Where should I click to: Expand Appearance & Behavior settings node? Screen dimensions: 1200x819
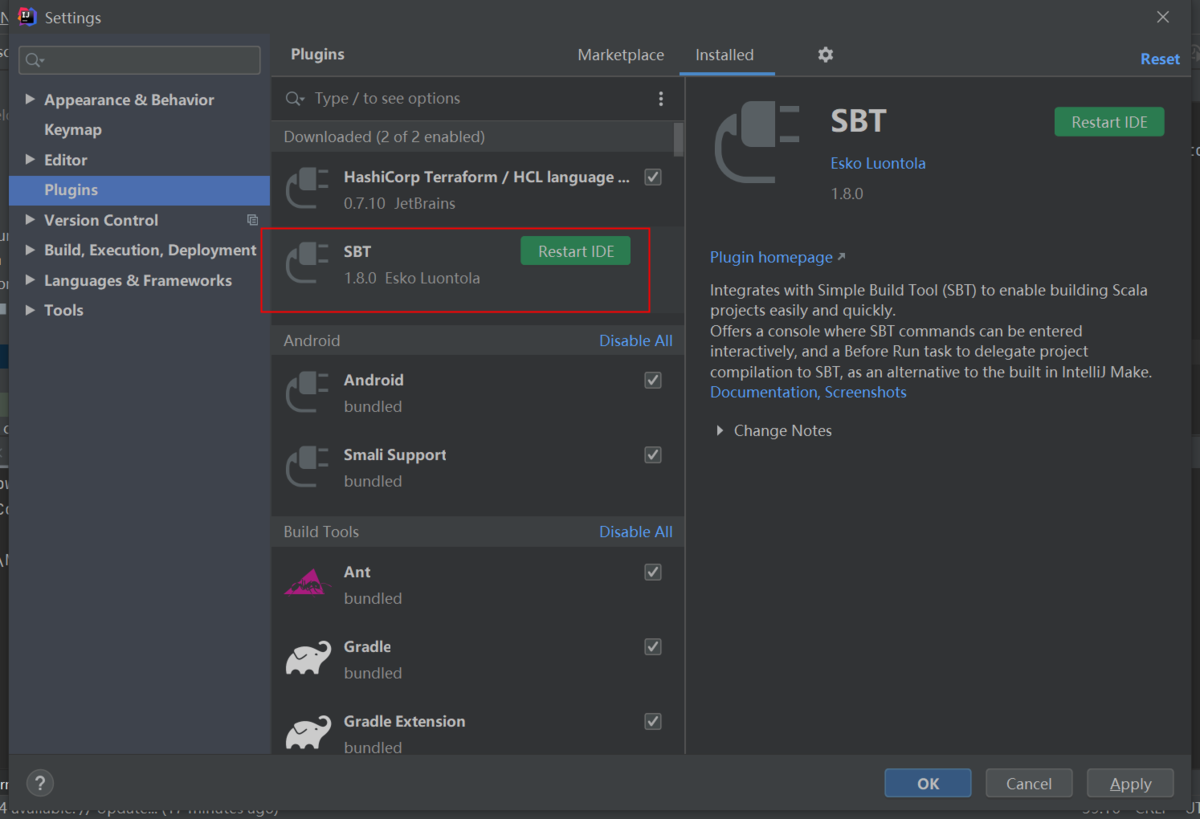pos(30,100)
